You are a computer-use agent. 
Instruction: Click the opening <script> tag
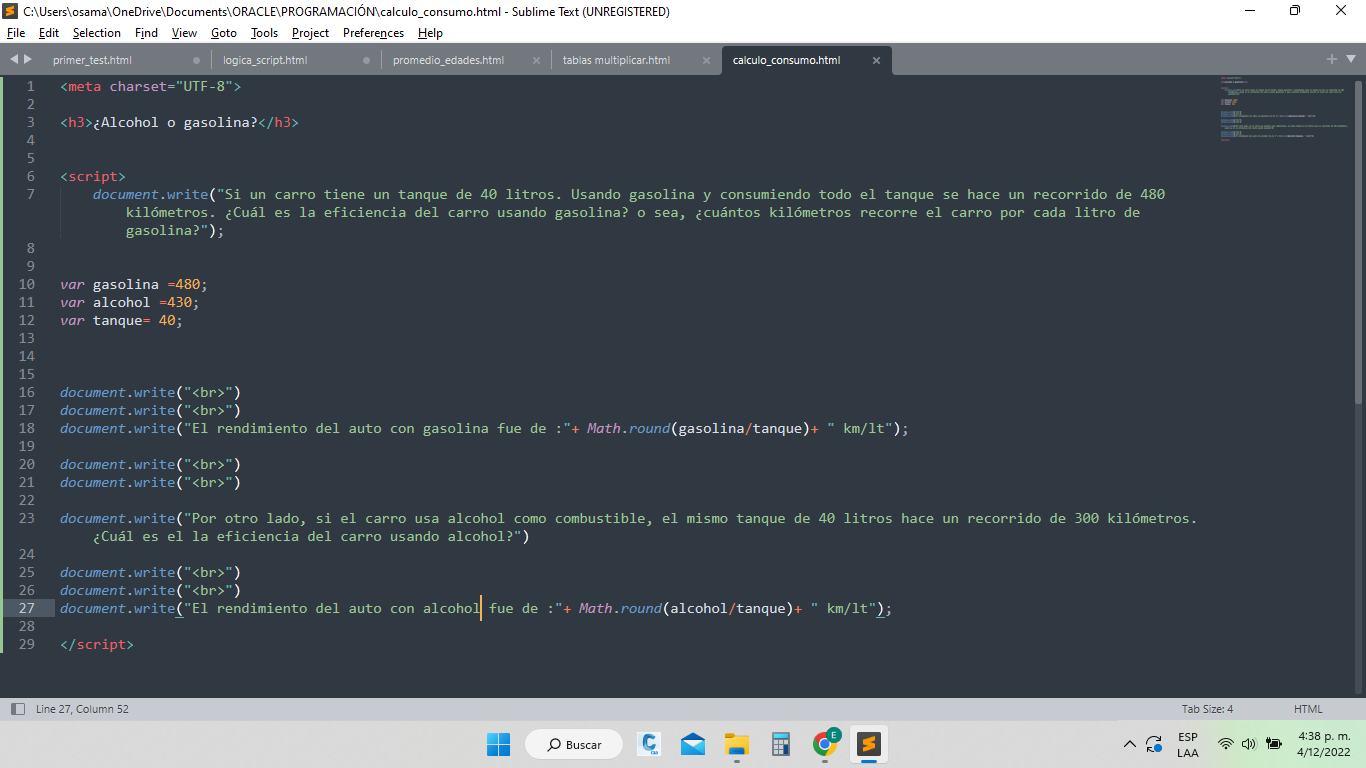pos(93,176)
